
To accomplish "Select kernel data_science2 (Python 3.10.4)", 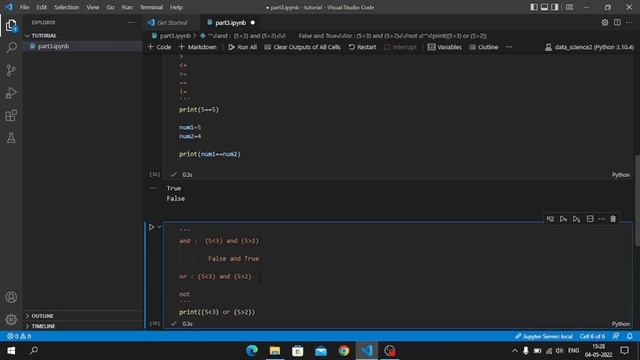I will pos(589,47).
